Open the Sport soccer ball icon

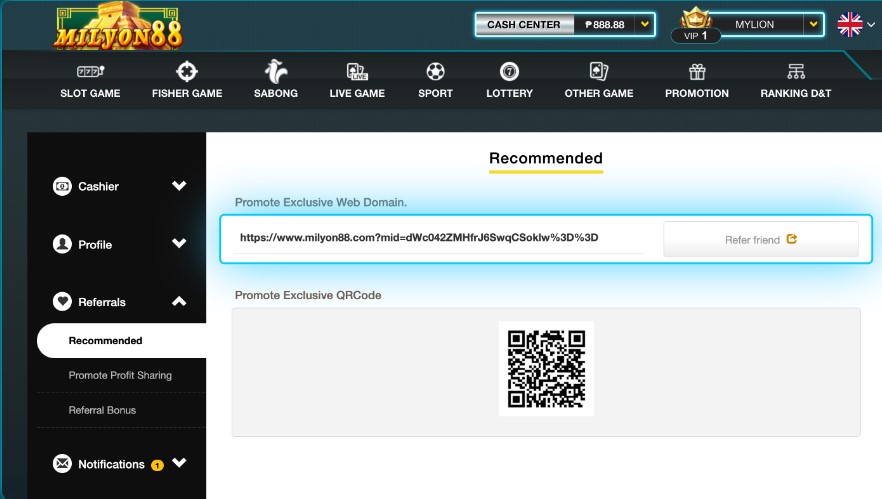[435, 71]
